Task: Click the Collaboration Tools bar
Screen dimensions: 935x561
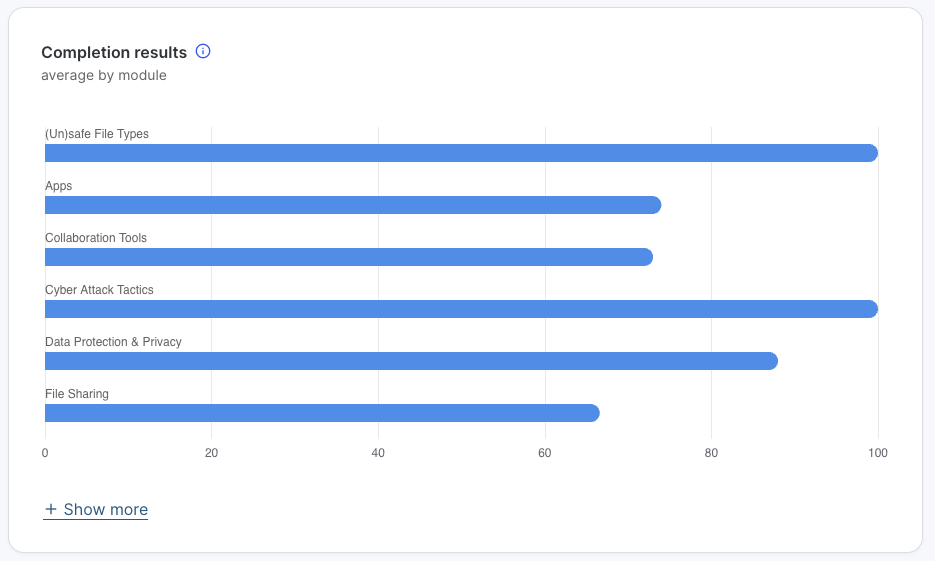Action: 349,257
